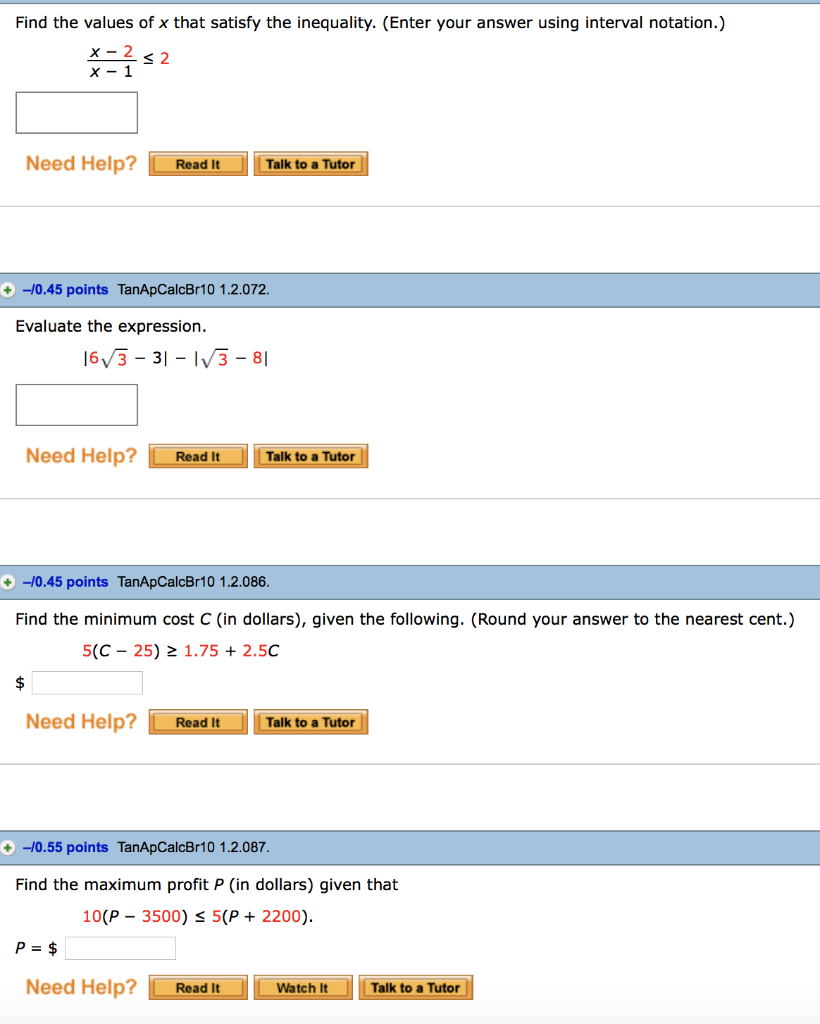The height and width of the screenshot is (1024, 820).
Task: Open Read It for minimum cost problem
Action: tap(197, 721)
